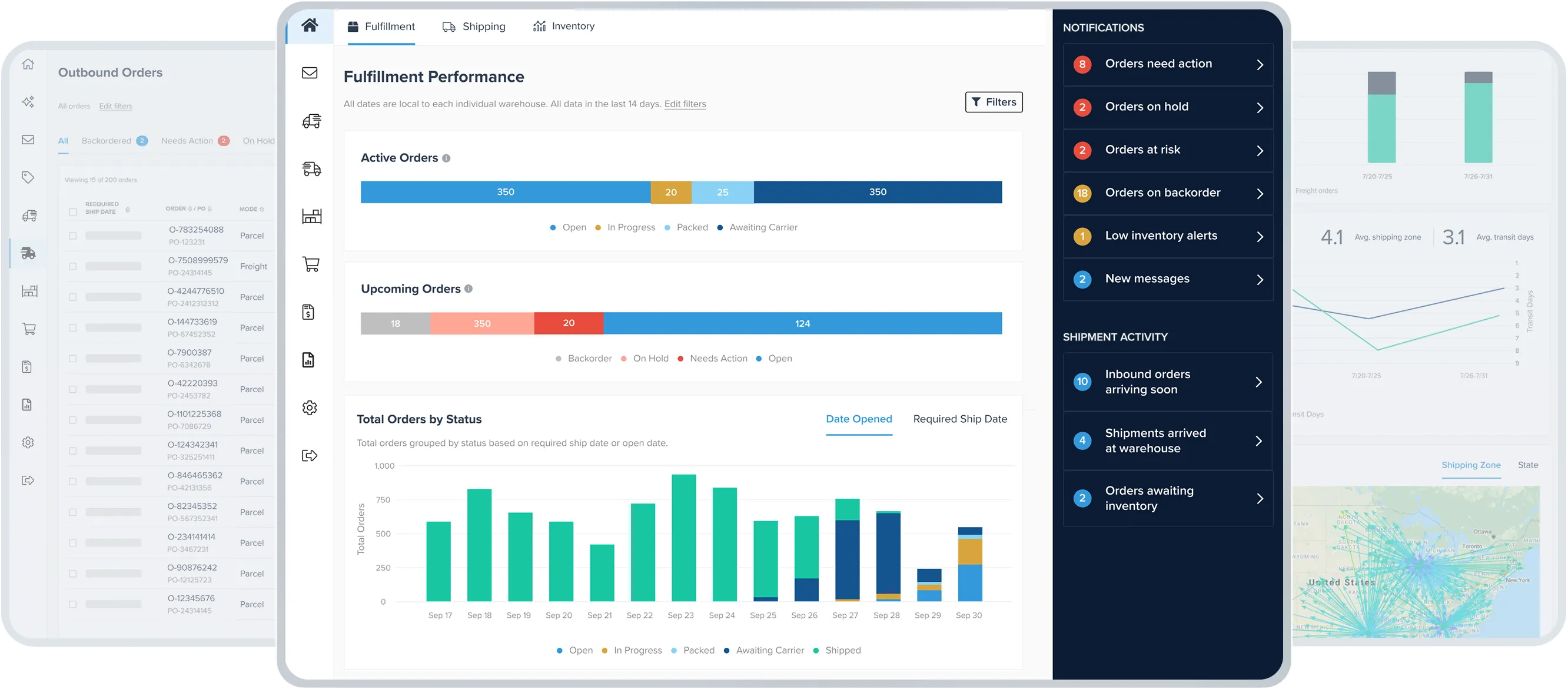Open Messages via the envelope sidebar icon
Viewport: 1568px width, 689px height.
coord(310,73)
